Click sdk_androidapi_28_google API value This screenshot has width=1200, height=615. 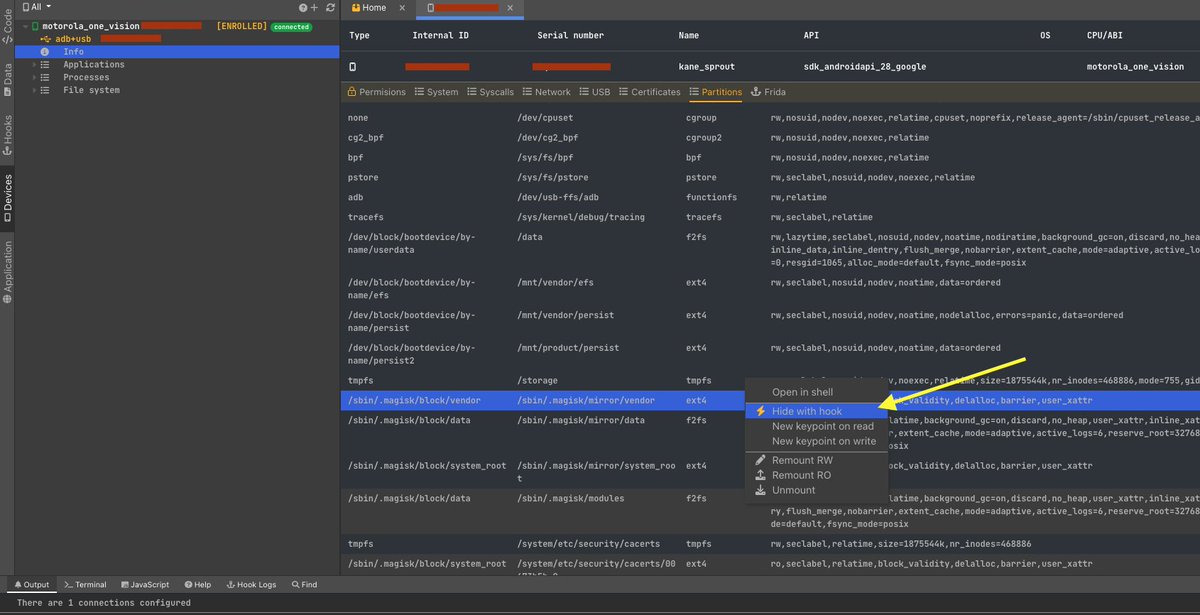(864, 67)
